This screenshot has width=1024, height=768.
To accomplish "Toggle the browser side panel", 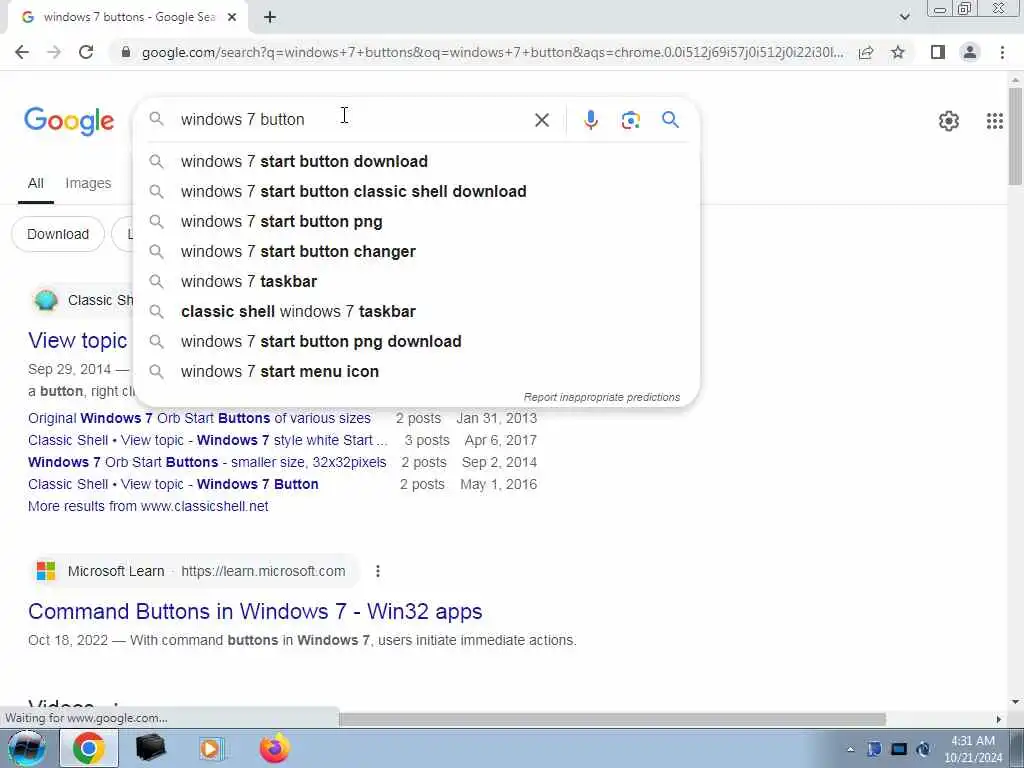I will click(938, 52).
